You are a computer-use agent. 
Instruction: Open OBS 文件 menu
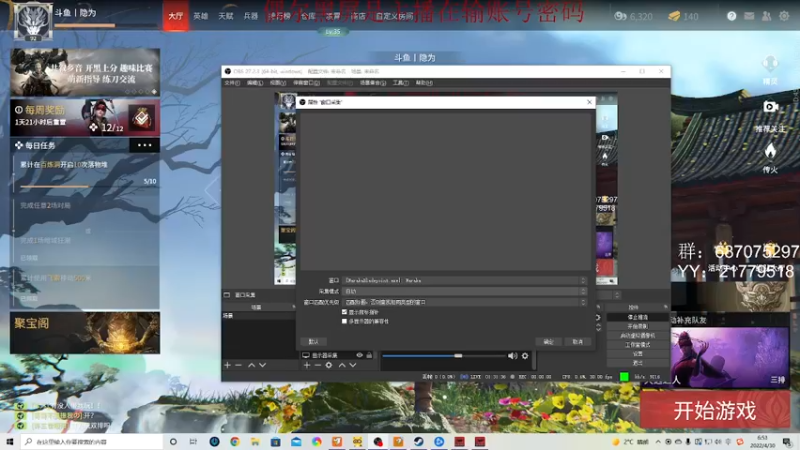[x=232, y=83]
